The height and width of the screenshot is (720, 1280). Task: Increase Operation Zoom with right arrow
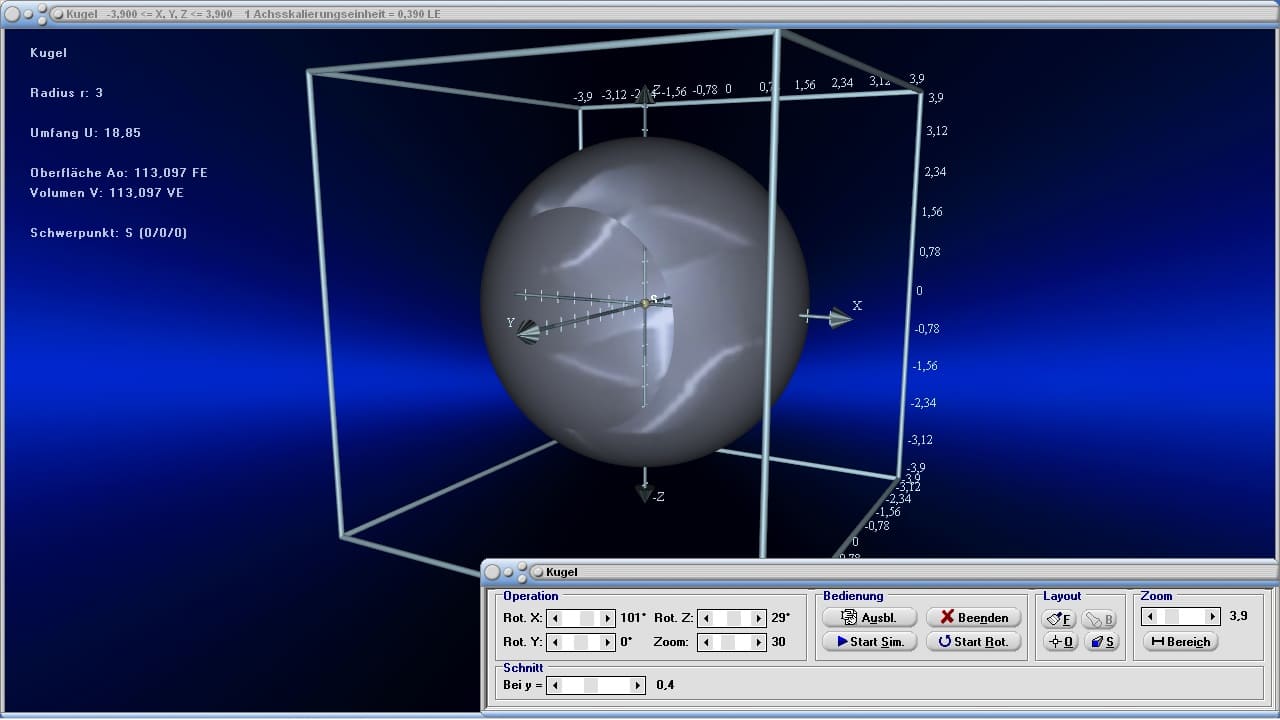pos(757,642)
